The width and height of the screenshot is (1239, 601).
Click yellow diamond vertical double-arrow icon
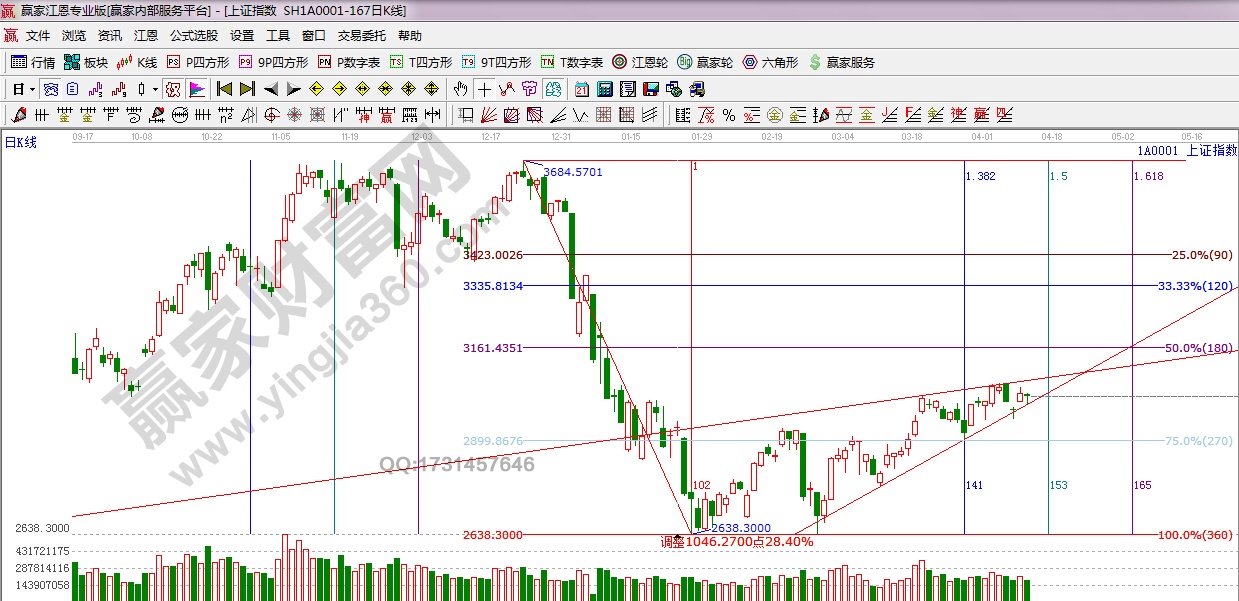[431, 89]
